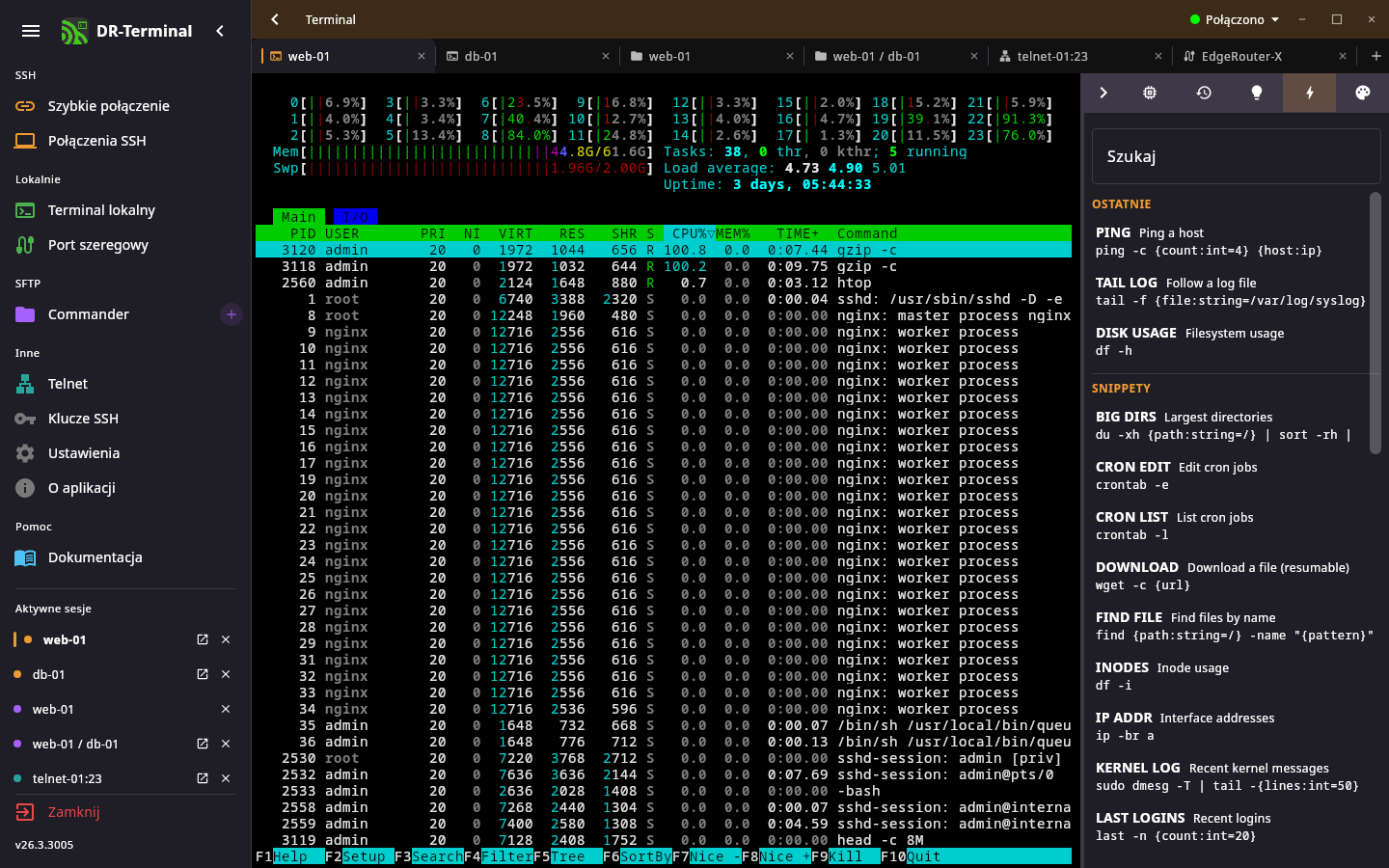Select the htop I/O tab
The height and width of the screenshot is (868, 1389).
[355, 217]
